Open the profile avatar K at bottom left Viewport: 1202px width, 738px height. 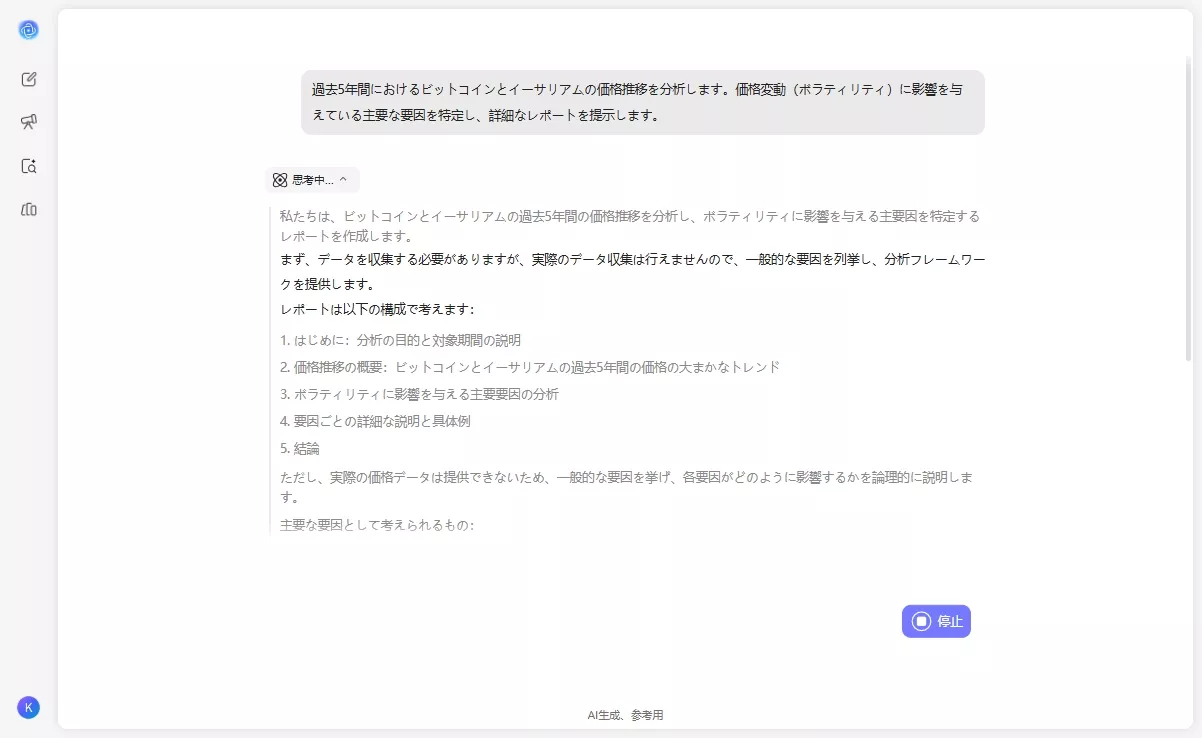pos(29,707)
